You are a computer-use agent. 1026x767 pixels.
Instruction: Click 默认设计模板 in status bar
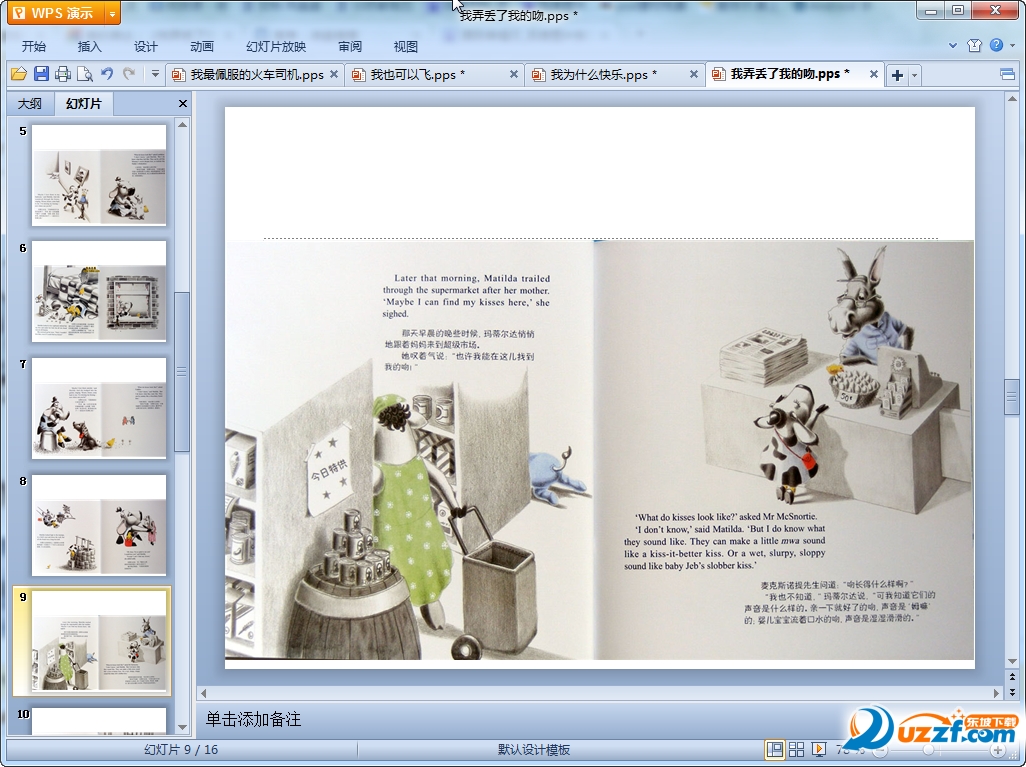[x=534, y=750]
